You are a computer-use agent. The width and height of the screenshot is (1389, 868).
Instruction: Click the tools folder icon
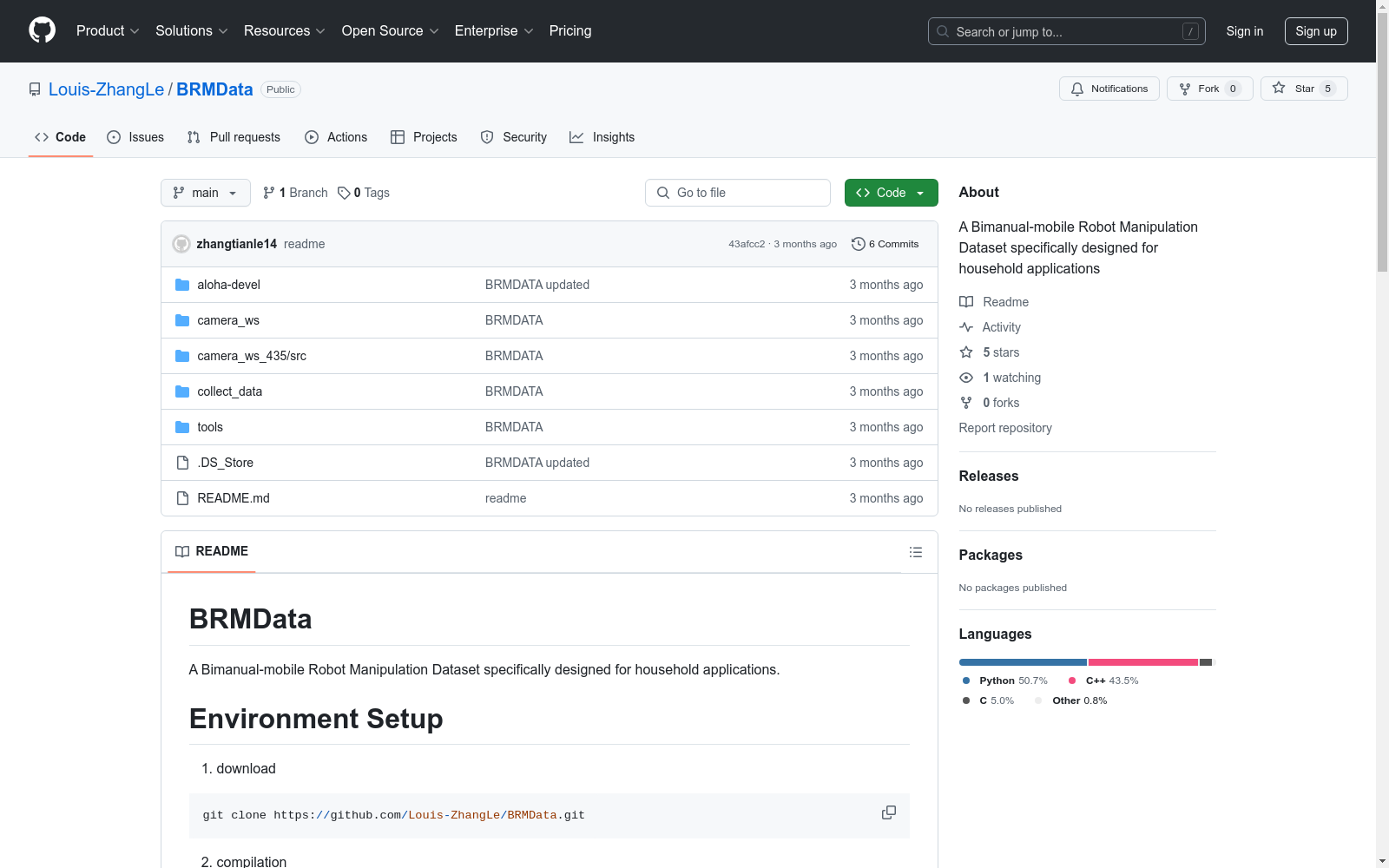(182, 427)
